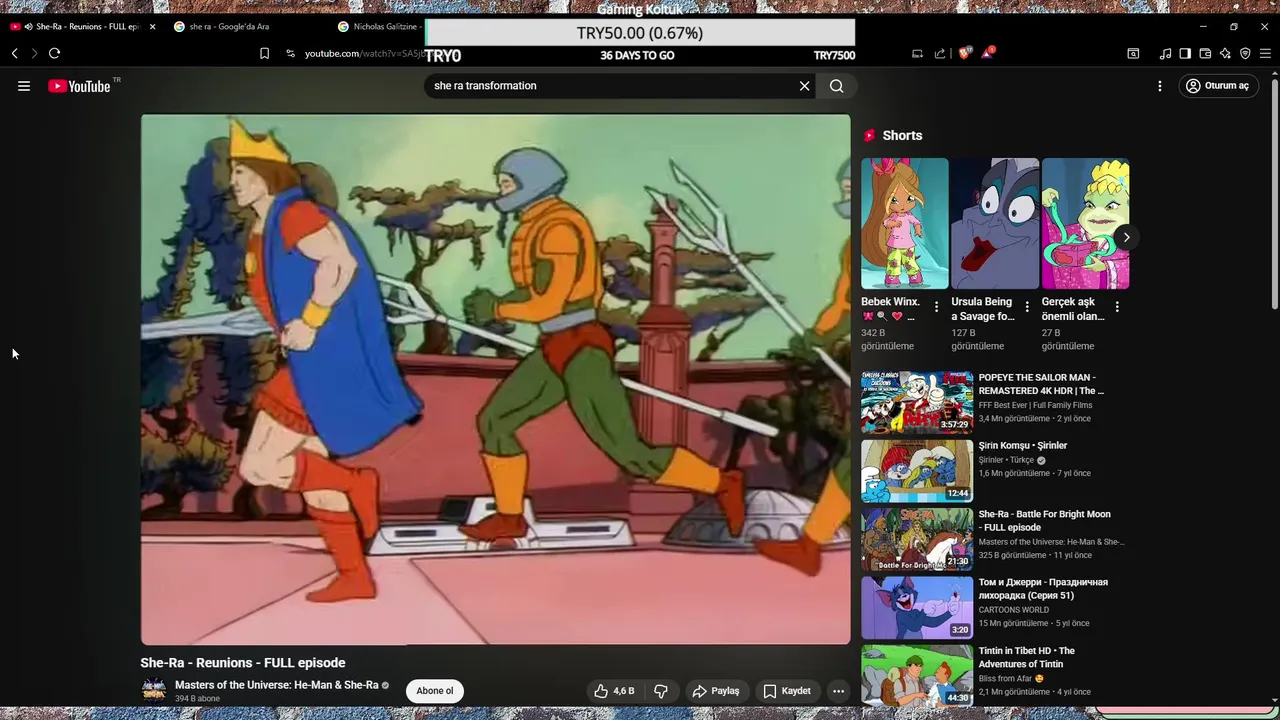Open Battle For Bright Moon thumbnail 21:30
This screenshot has height=720, width=1280.
pos(917,539)
